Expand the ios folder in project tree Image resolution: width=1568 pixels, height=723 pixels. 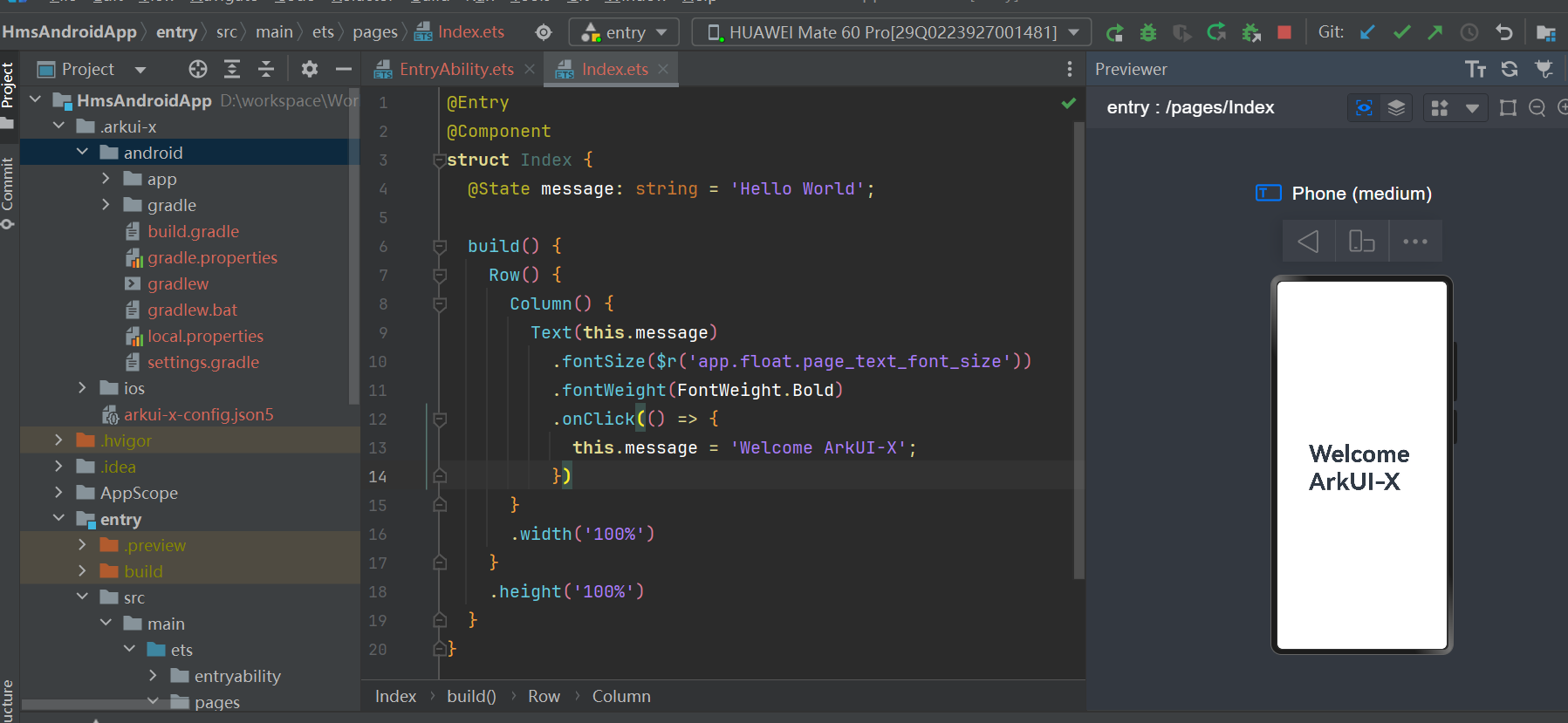82,388
